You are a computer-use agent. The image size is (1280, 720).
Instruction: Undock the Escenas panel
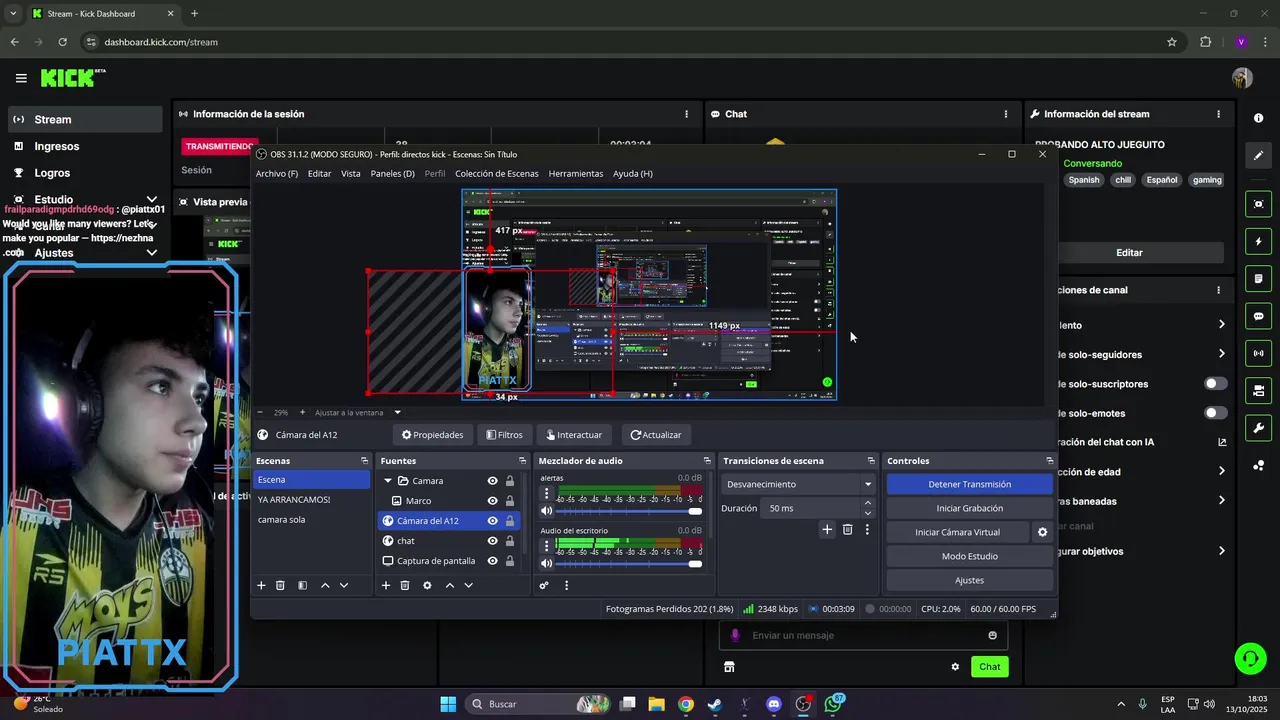[x=364, y=461]
